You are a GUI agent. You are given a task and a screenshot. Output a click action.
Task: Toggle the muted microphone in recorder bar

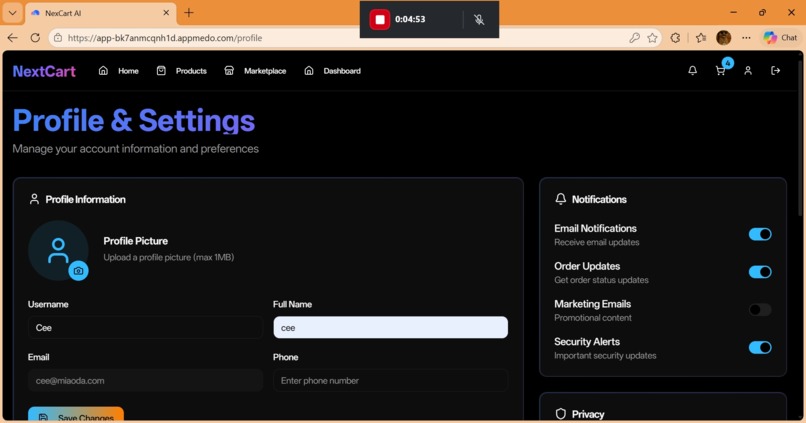[x=479, y=20]
